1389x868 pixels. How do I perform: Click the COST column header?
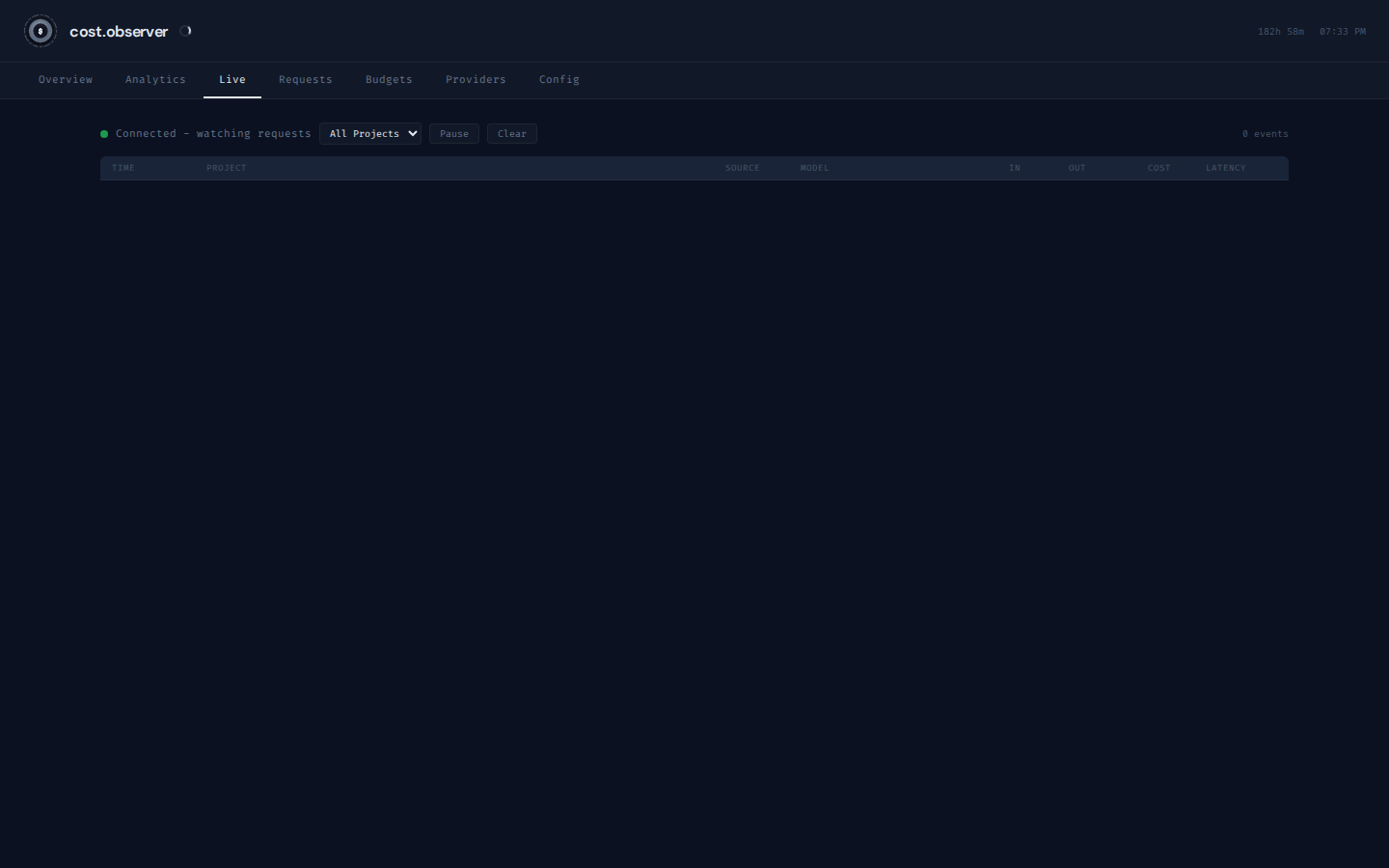pos(1159,168)
